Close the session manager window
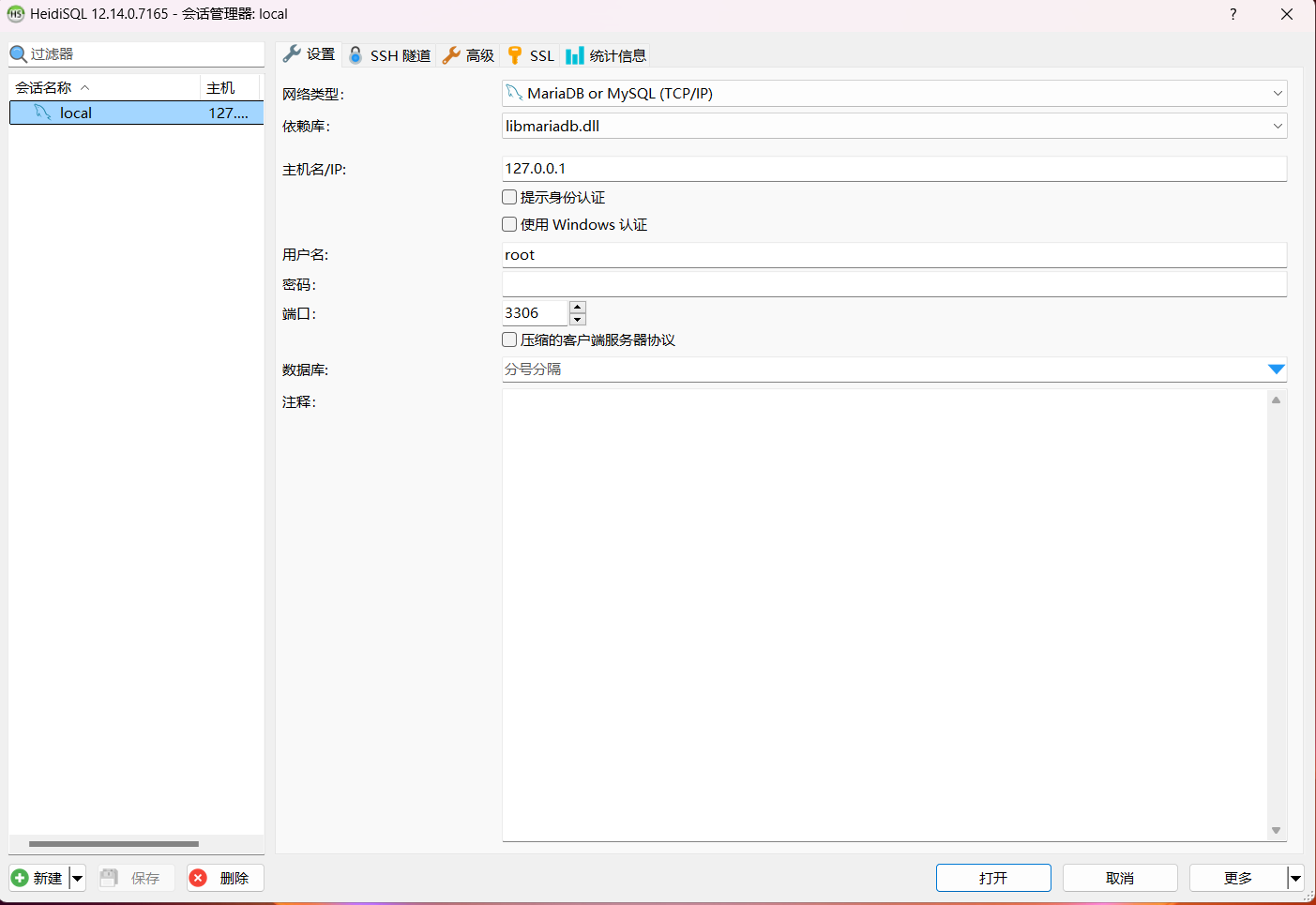The height and width of the screenshot is (905, 1316). point(1287,14)
